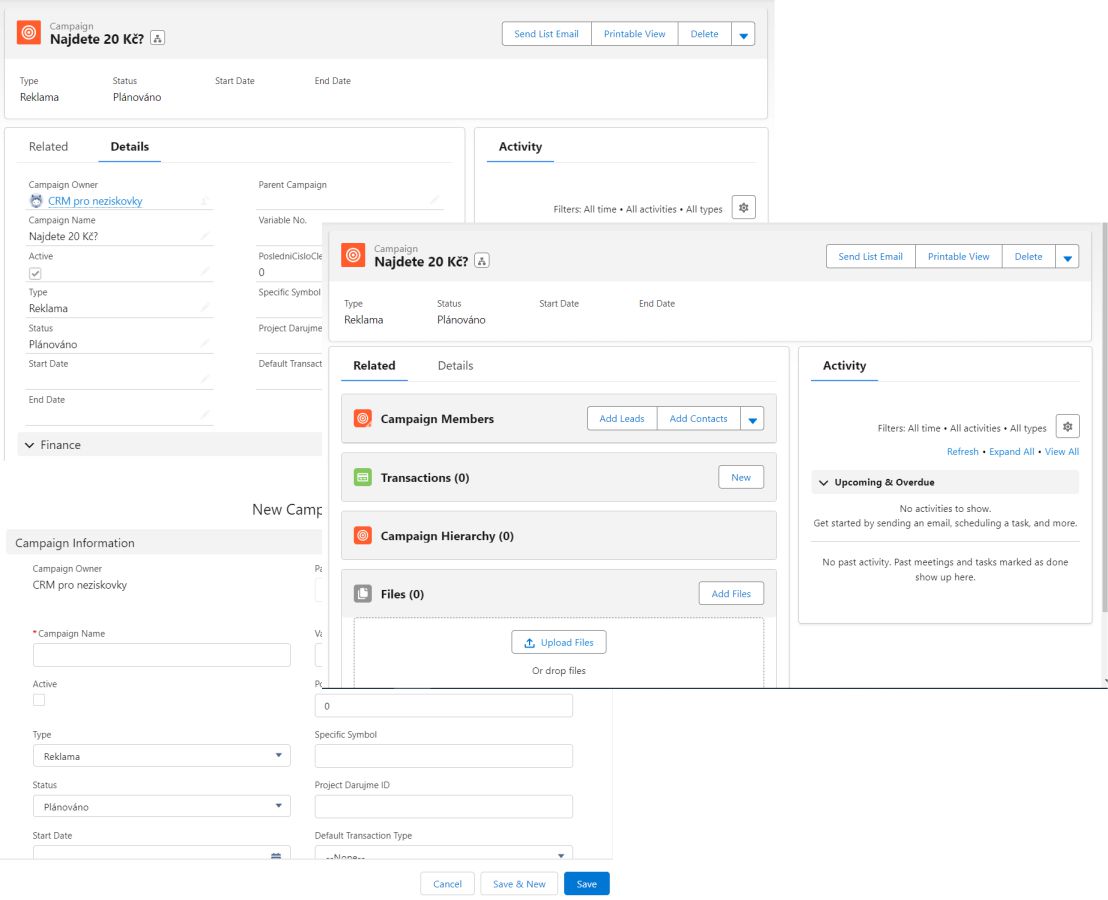Enable the Active checkbox in the New Campaign form
This screenshot has width=1108, height=900.
(x=39, y=700)
